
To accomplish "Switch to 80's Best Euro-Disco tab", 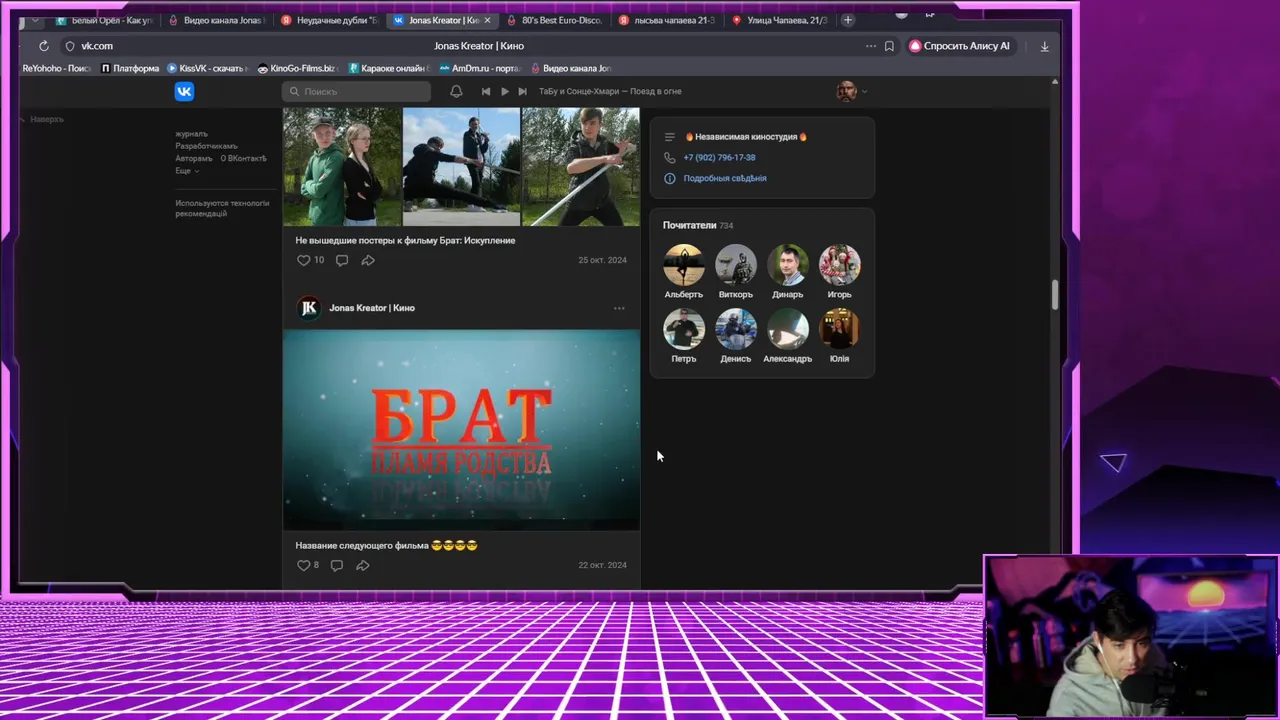I will [x=555, y=20].
